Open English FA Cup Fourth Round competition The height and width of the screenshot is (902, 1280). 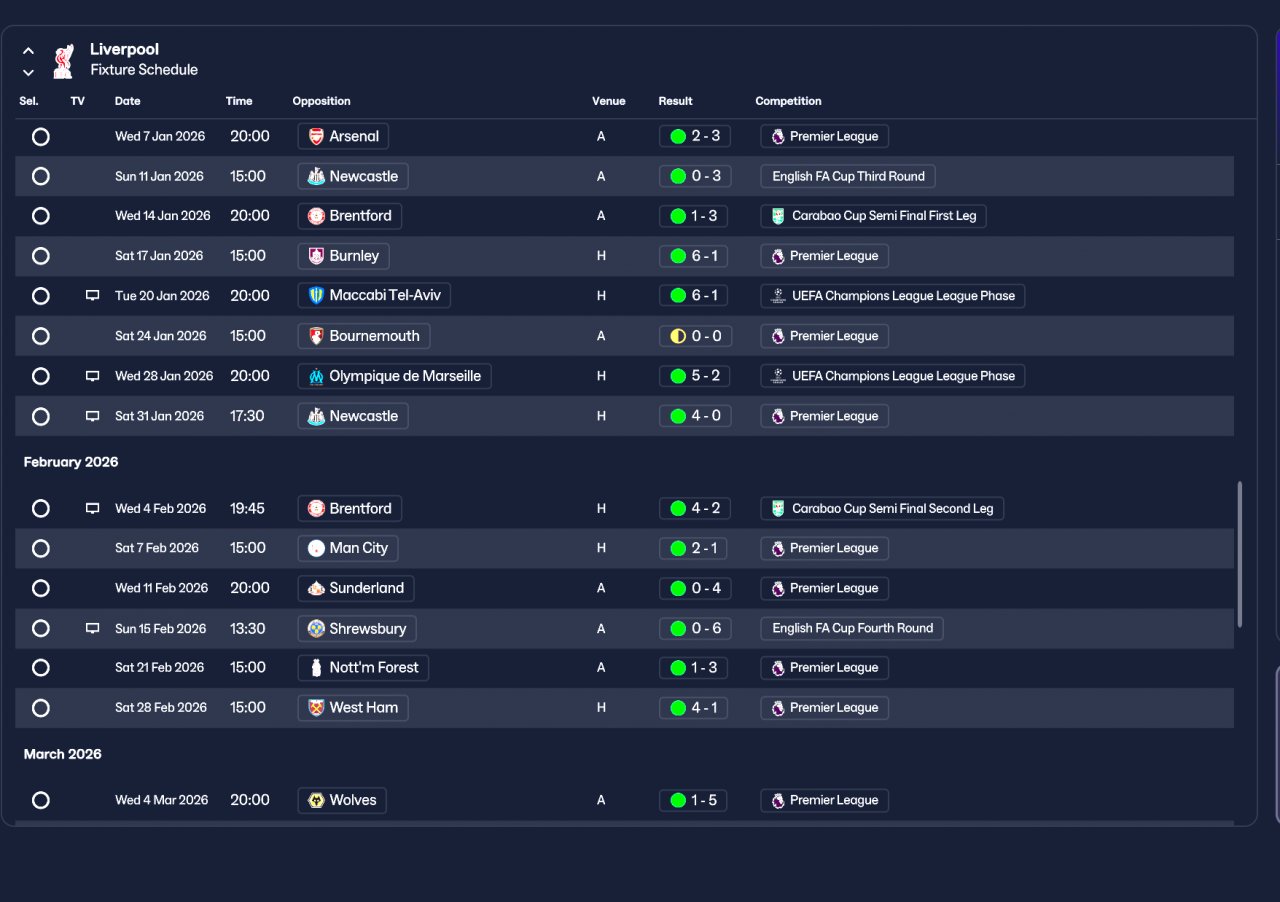click(852, 628)
